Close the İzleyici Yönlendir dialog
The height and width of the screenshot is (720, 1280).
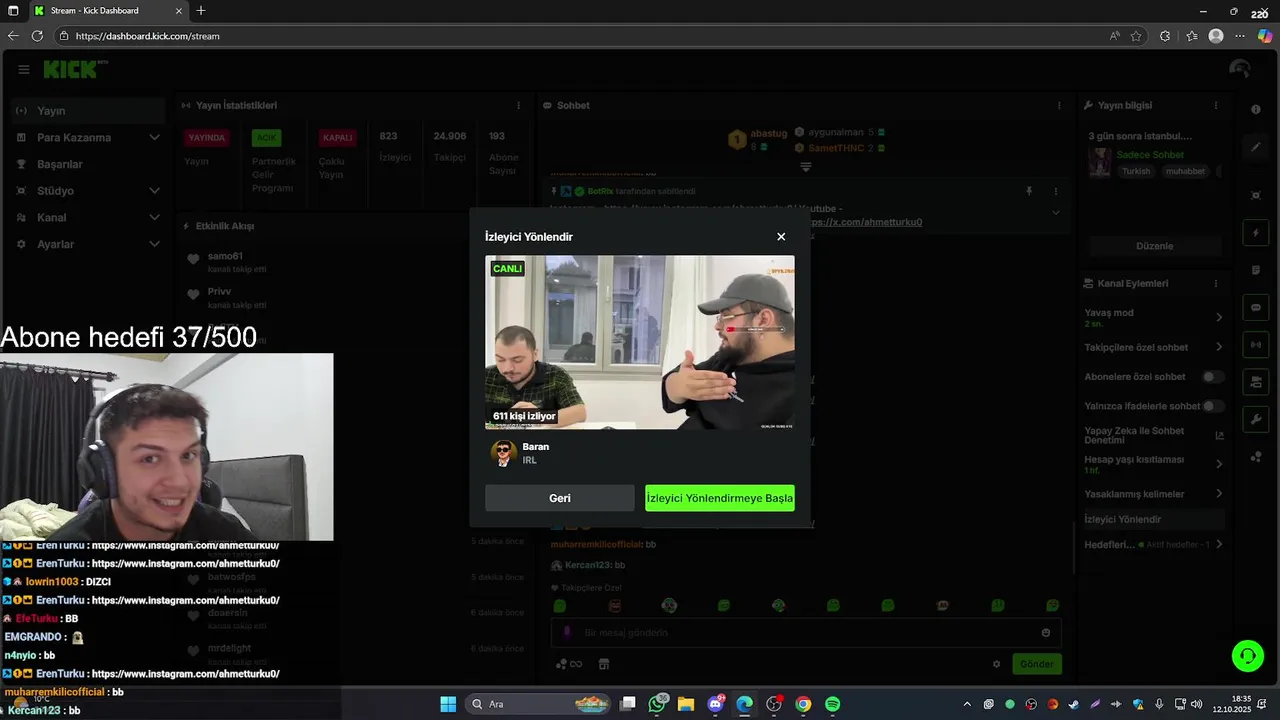click(x=781, y=237)
